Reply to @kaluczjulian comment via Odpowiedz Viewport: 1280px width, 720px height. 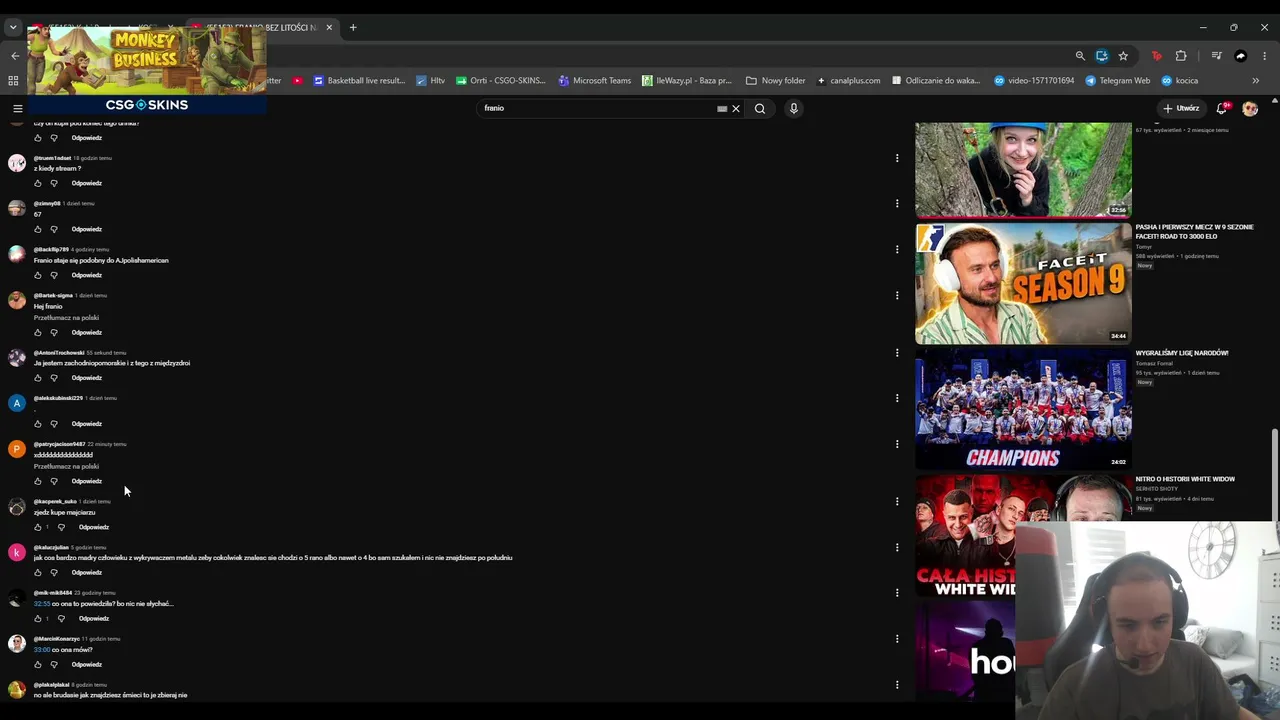pos(87,573)
